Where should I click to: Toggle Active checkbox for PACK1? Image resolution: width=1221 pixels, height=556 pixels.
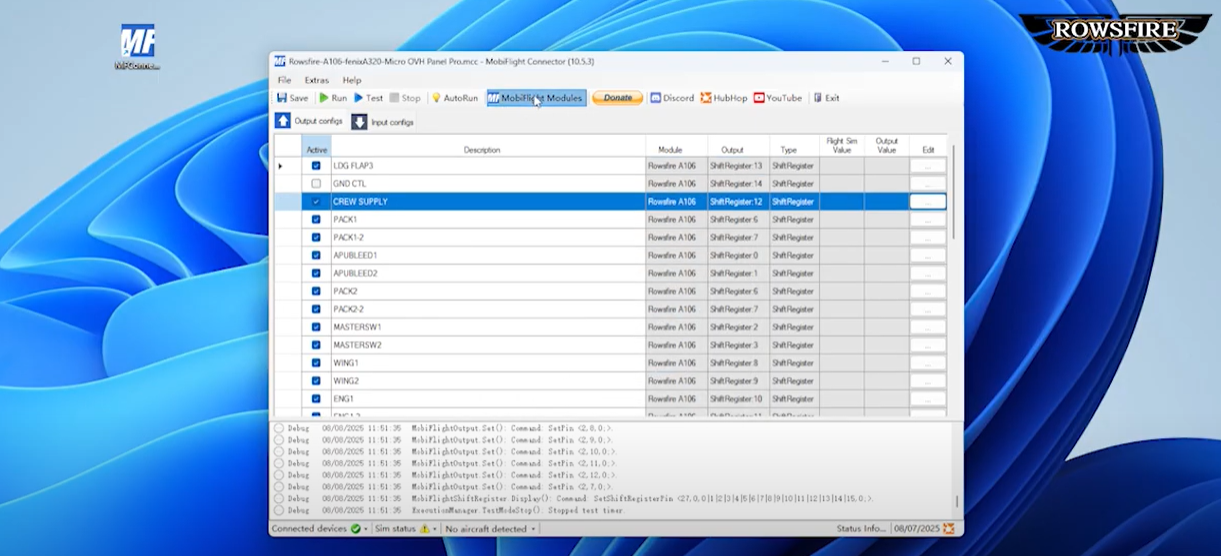pos(316,220)
